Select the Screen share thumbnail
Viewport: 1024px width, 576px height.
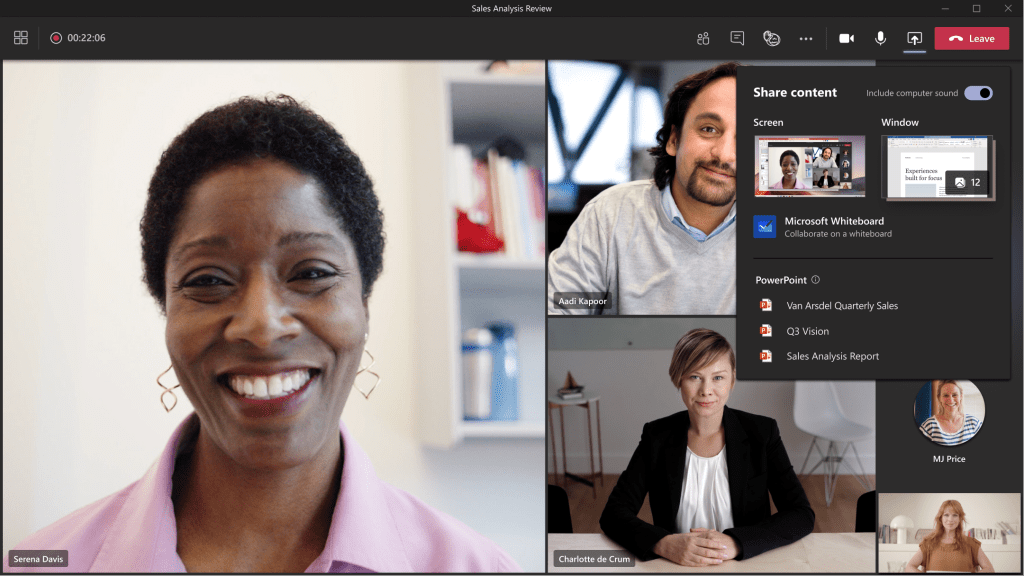pyautogui.click(x=810, y=166)
